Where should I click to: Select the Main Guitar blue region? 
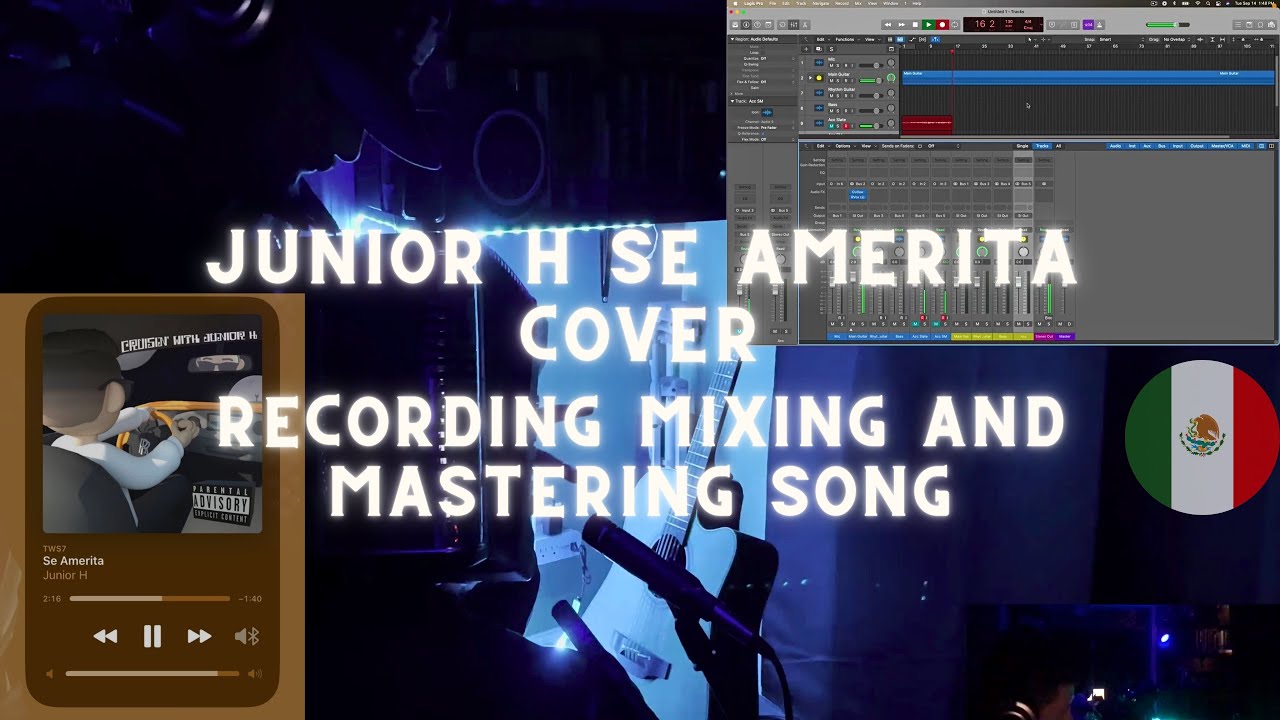(x=1090, y=77)
